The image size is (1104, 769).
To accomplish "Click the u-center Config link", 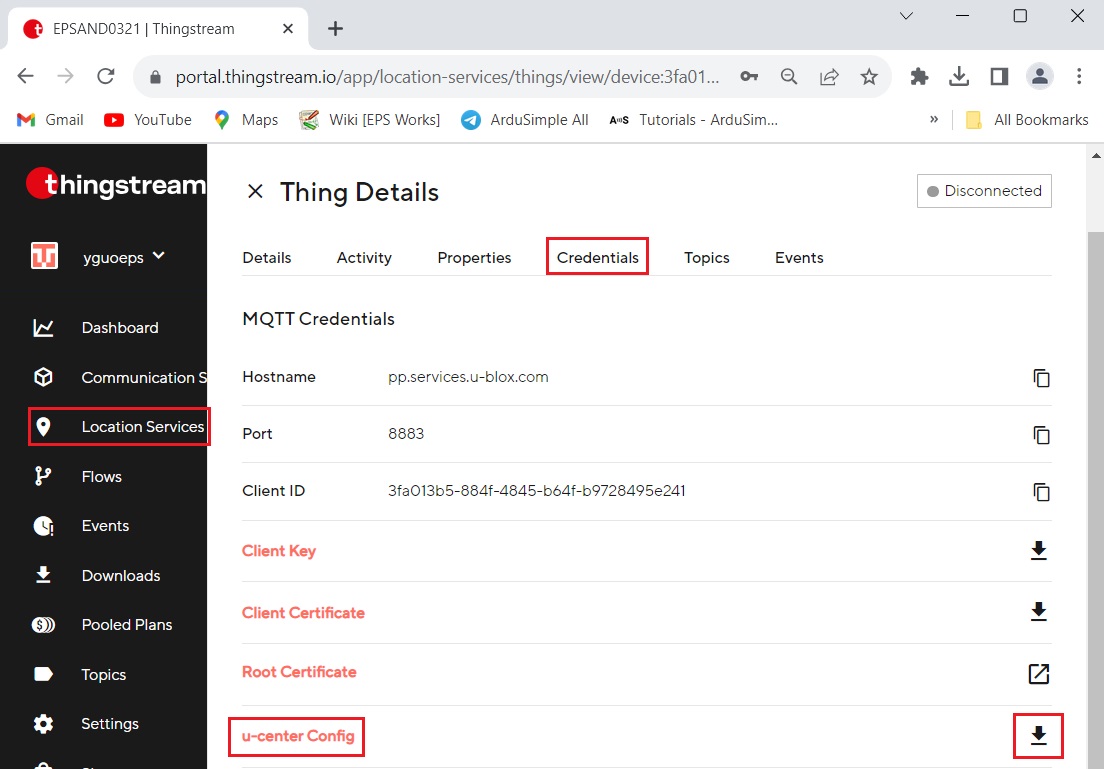I will click(298, 737).
